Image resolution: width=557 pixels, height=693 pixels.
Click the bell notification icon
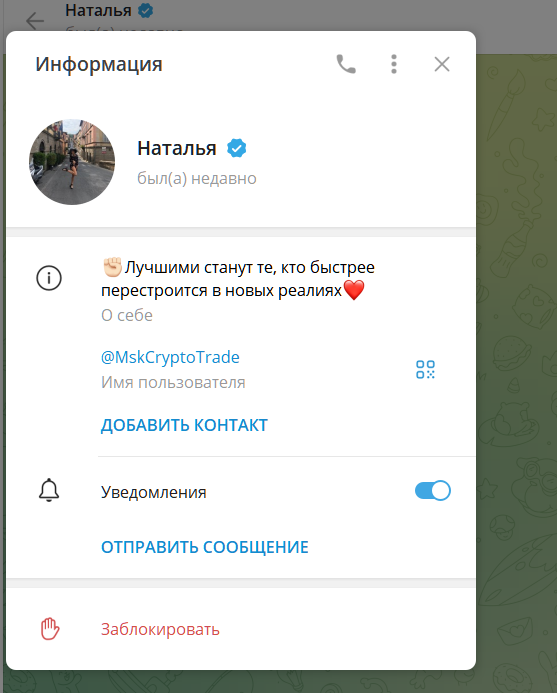[49, 490]
